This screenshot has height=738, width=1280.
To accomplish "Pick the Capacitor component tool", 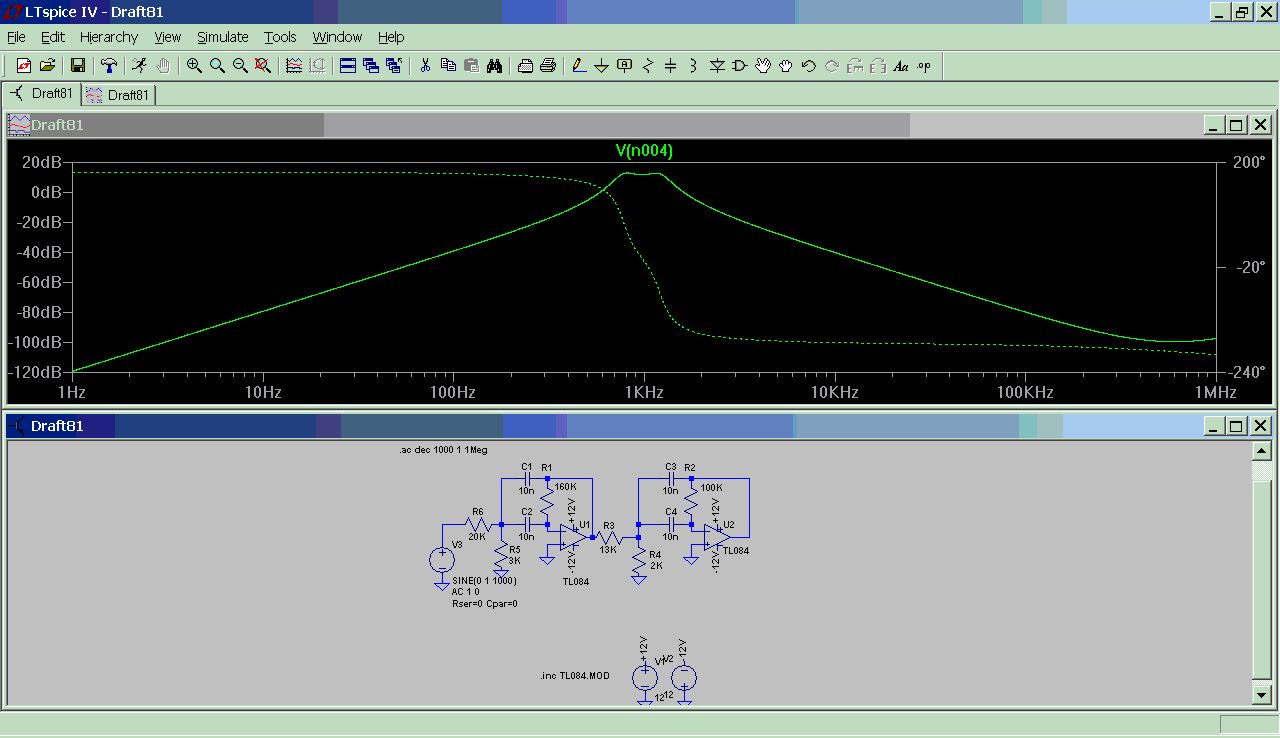I will click(671, 66).
